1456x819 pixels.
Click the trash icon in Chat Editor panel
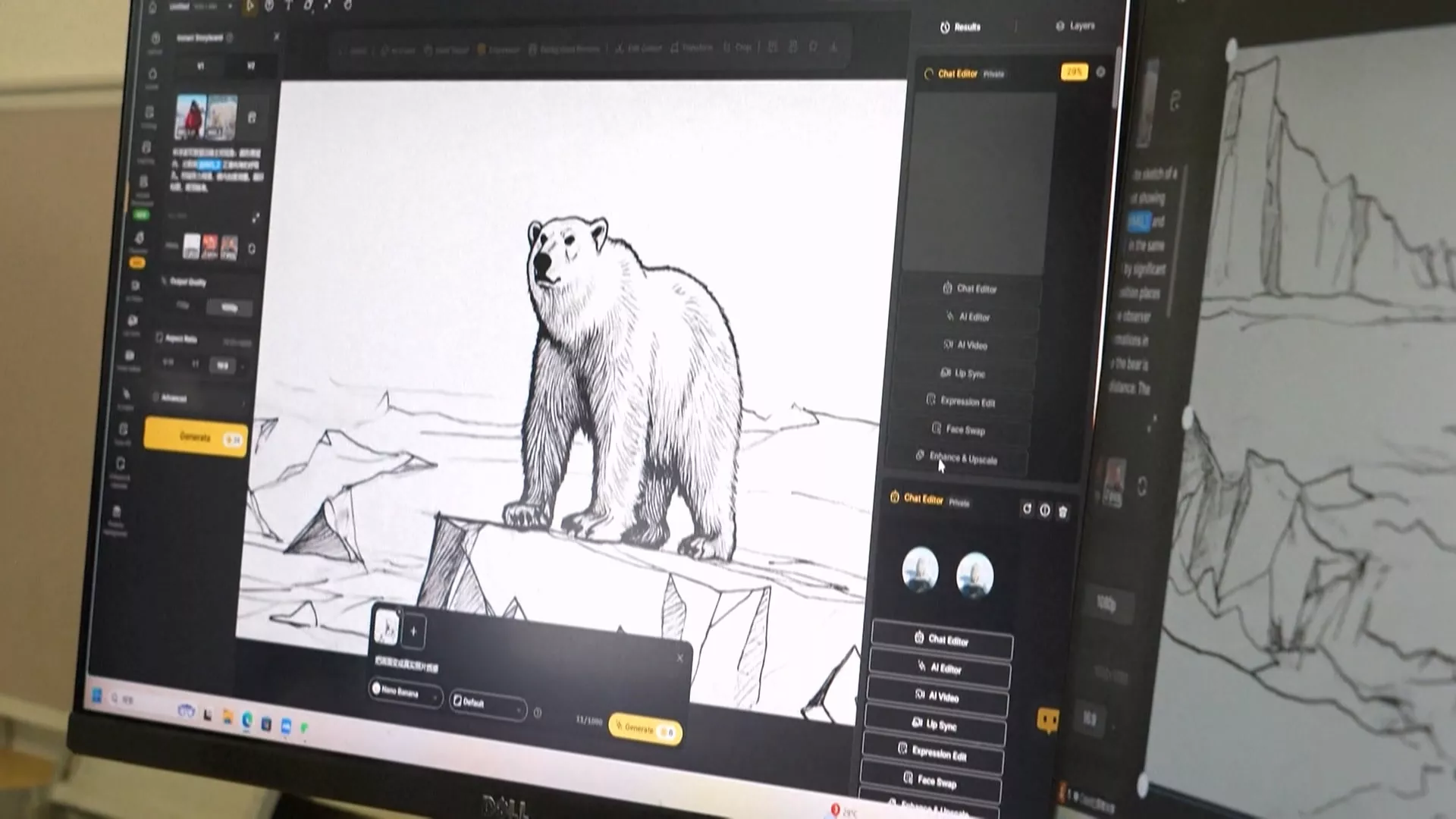[1062, 512]
